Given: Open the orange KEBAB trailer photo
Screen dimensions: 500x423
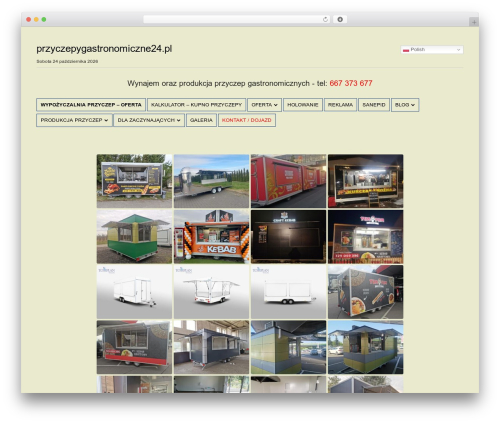Looking at the screenshot, I should [211, 237].
